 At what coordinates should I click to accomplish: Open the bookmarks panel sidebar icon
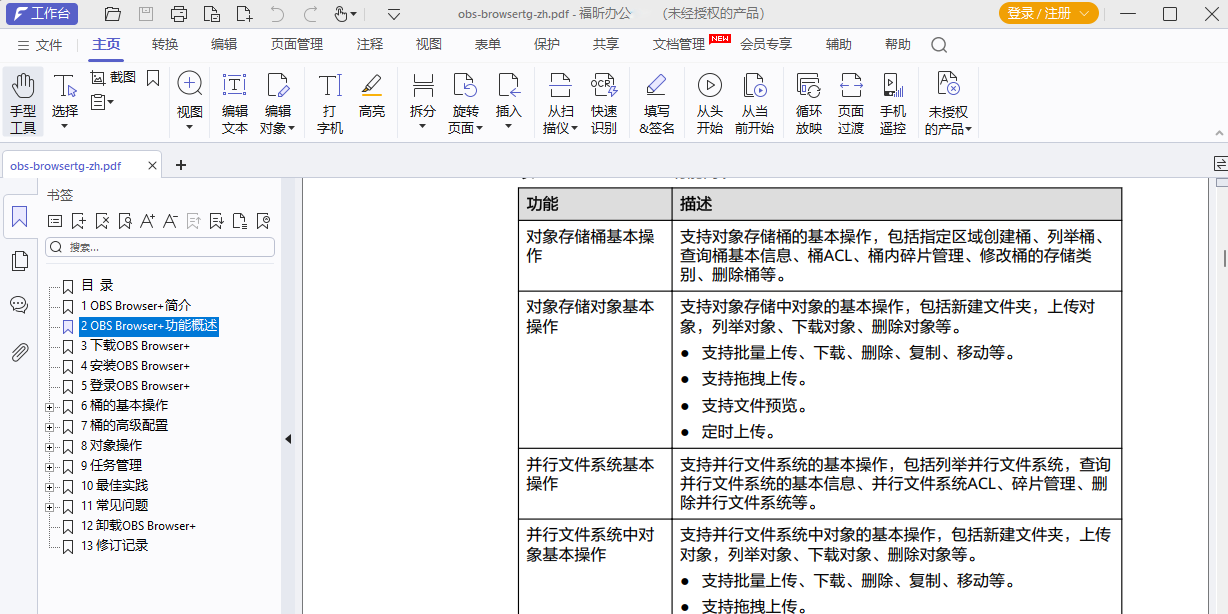pos(19,216)
